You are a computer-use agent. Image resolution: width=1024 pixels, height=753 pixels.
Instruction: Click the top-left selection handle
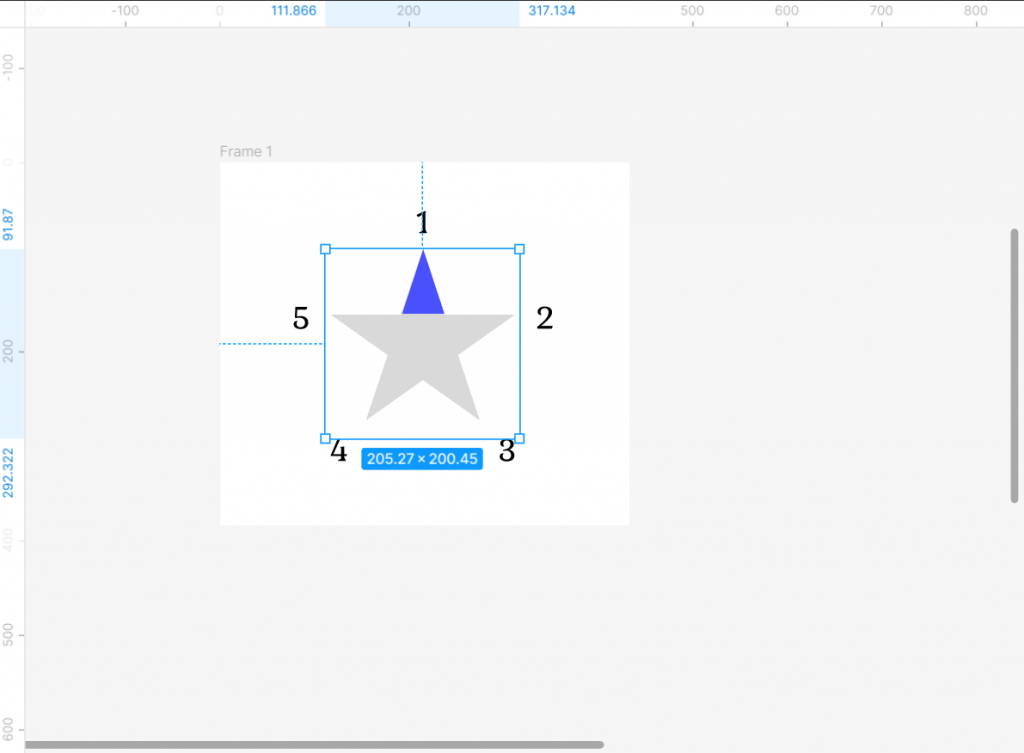(325, 249)
